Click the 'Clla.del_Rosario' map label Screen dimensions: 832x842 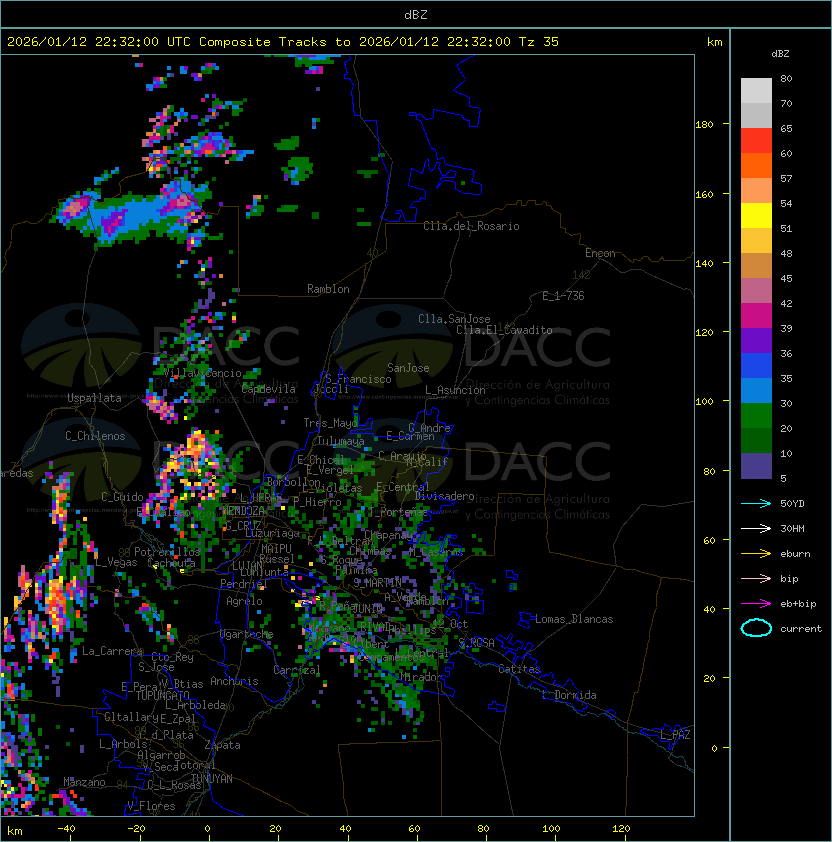click(x=471, y=226)
